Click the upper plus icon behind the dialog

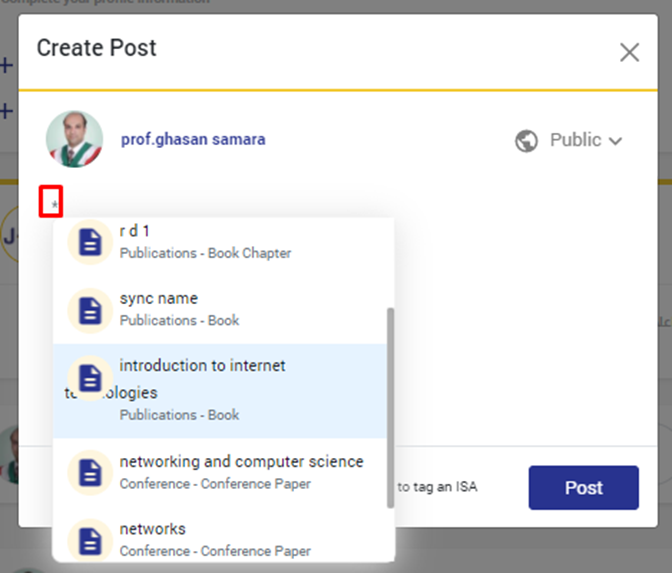pos(6,66)
